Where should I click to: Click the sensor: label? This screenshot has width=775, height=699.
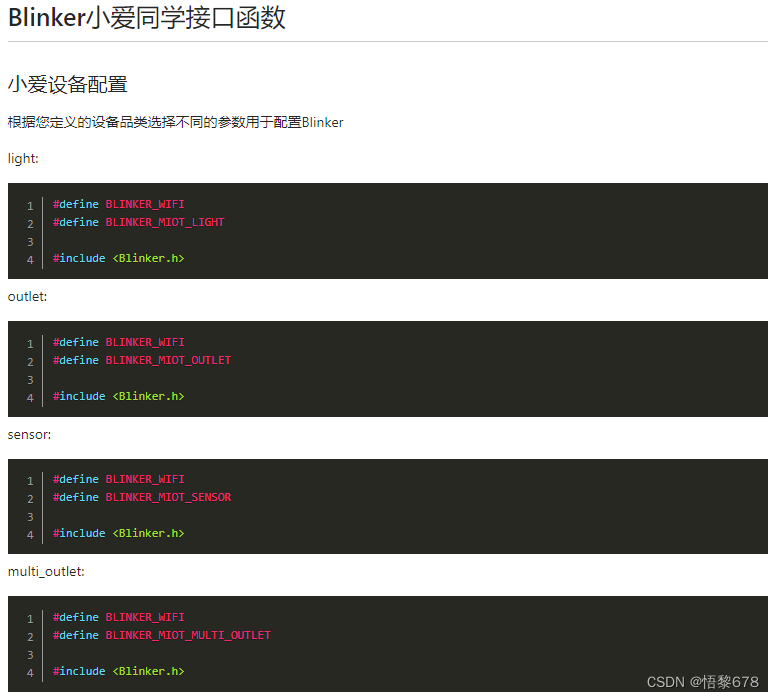(30, 435)
